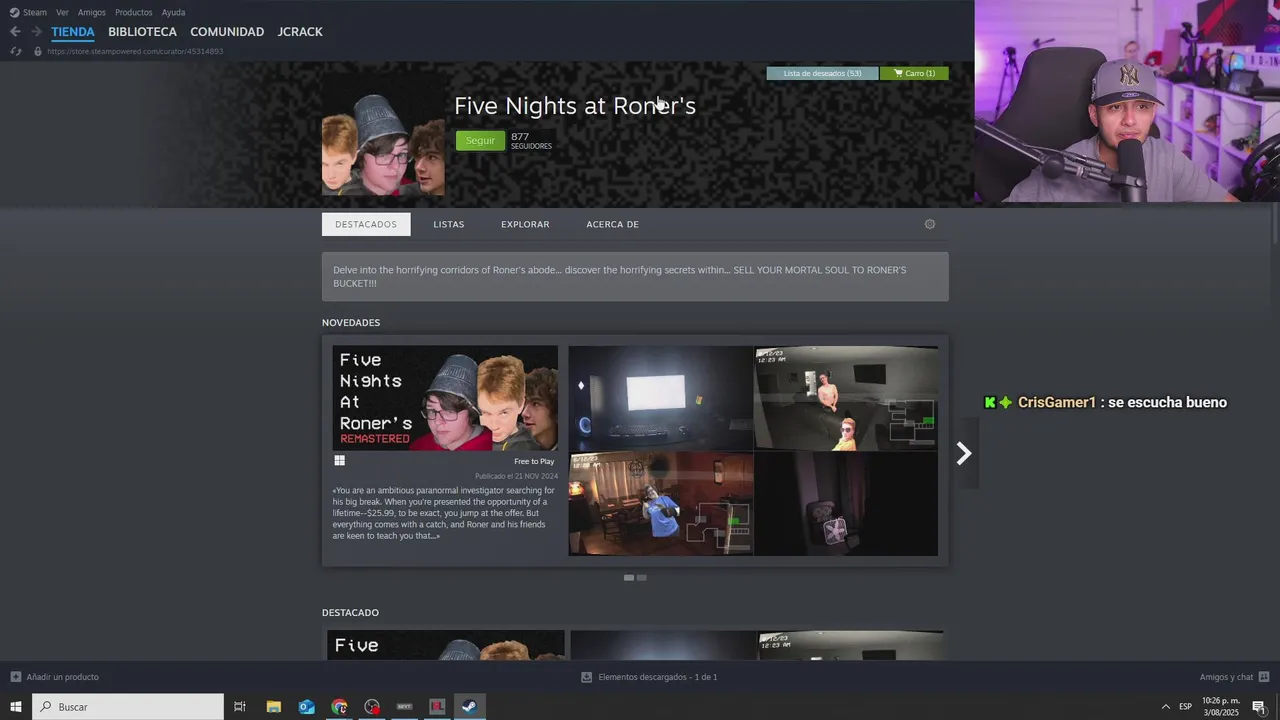Open the Carro (1) cart

coord(914,73)
